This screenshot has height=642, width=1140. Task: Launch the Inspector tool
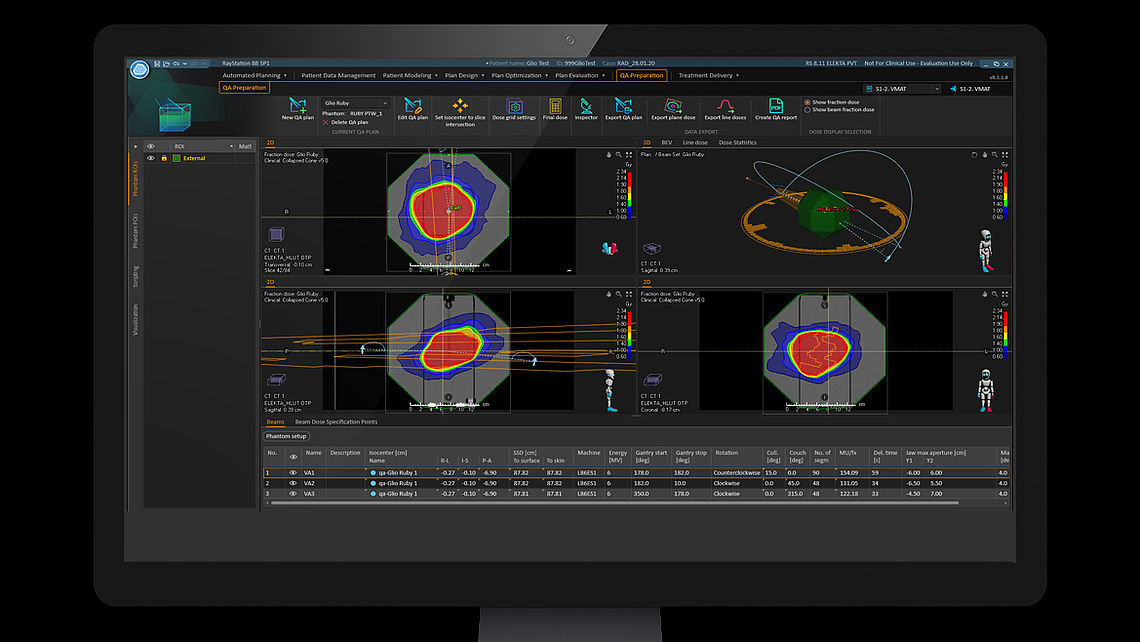click(586, 108)
